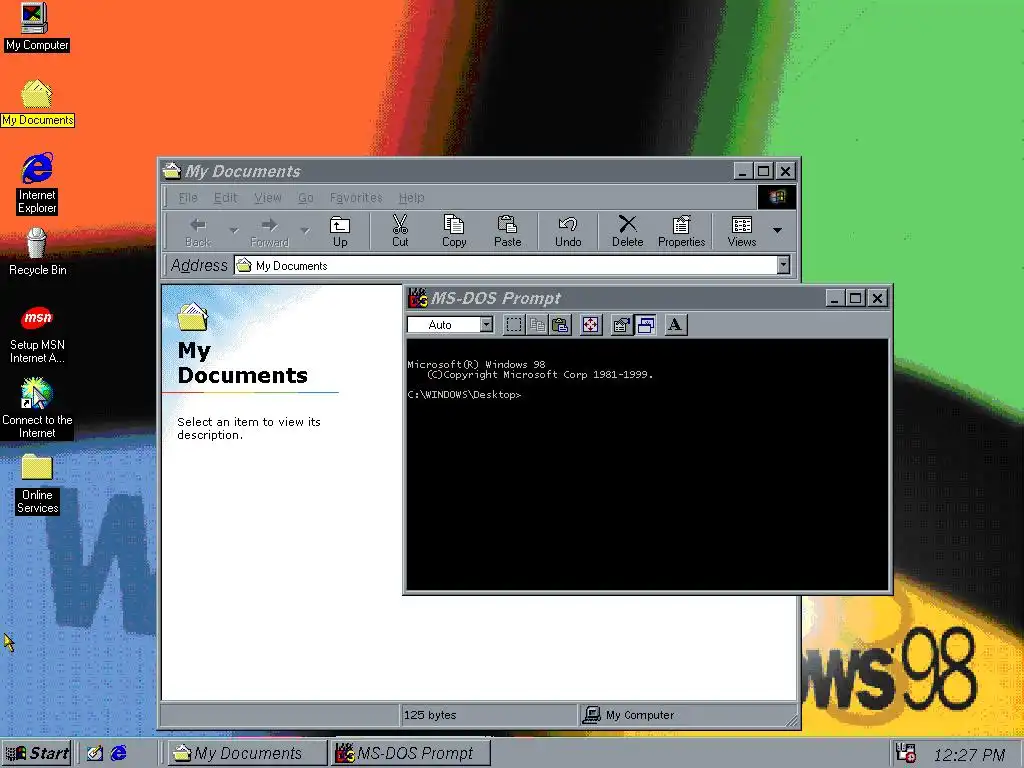Minimize the My Documents window
Screen dimensions: 1024x768
(x=742, y=171)
